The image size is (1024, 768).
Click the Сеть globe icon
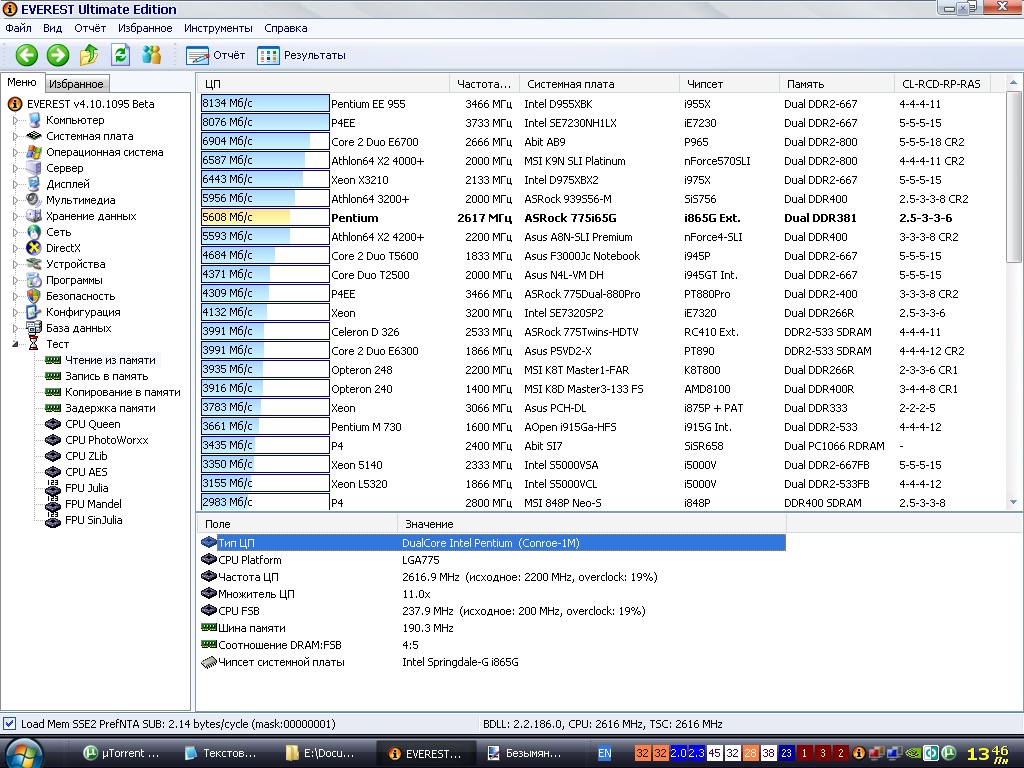coord(33,232)
